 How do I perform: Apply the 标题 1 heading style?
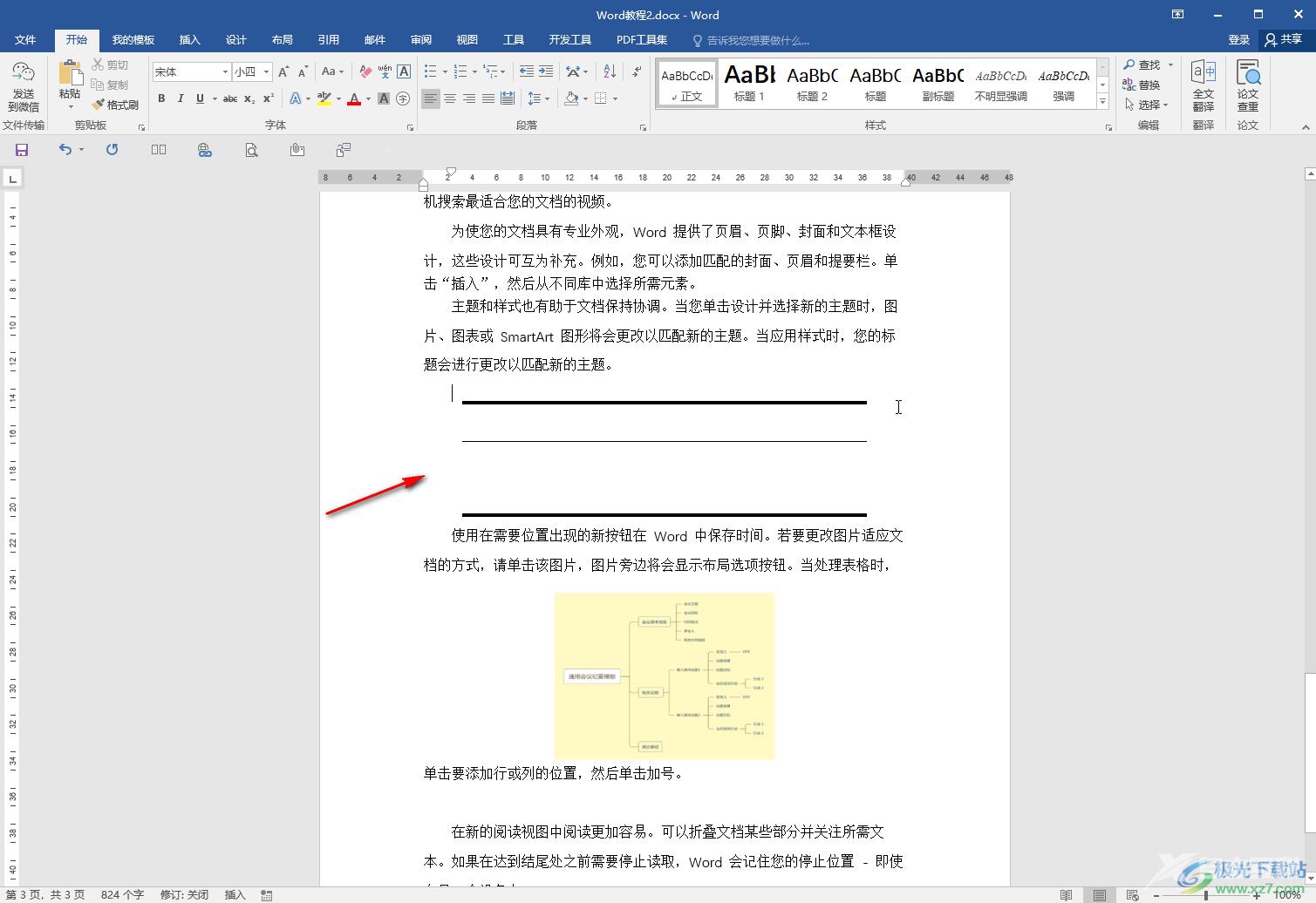pyautogui.click(x=750, y=84)
